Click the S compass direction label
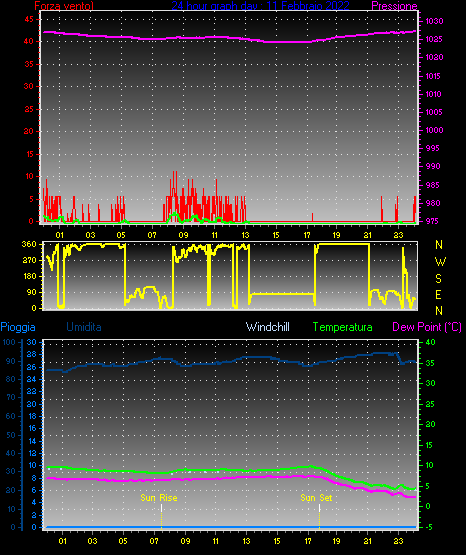 click(x=438, y=279)
